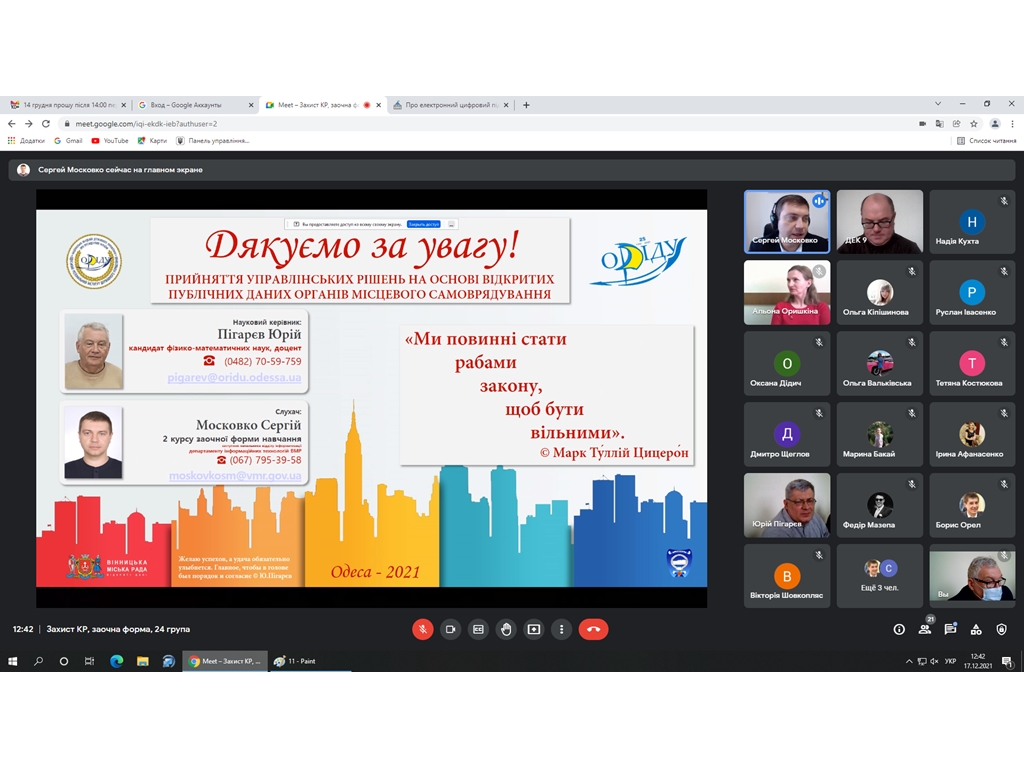This screenshot has width=1024, height=768.
Task: Select Сергей Московко's video tile
Action: (x=787, y=221)
